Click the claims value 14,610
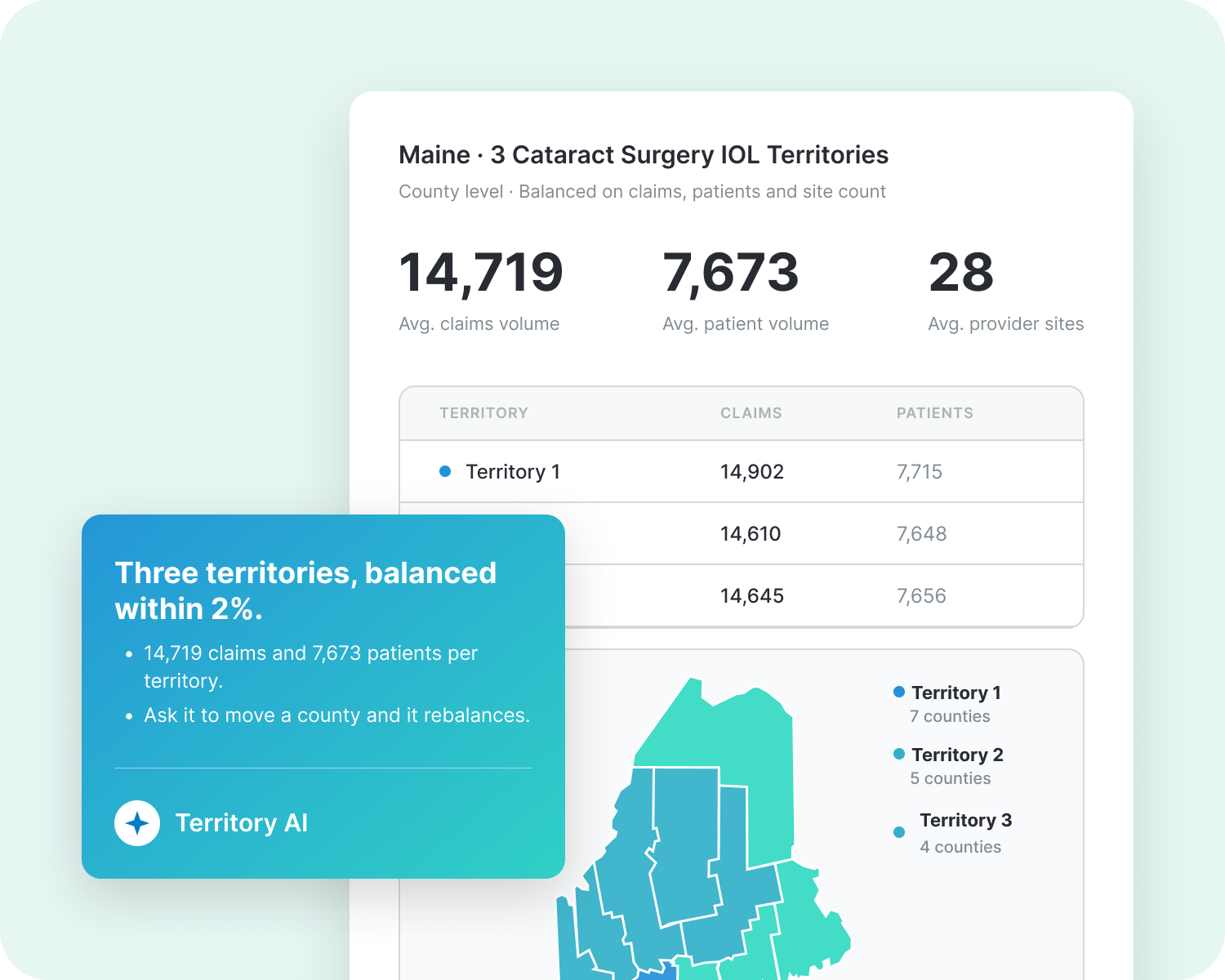 [751, 534]
